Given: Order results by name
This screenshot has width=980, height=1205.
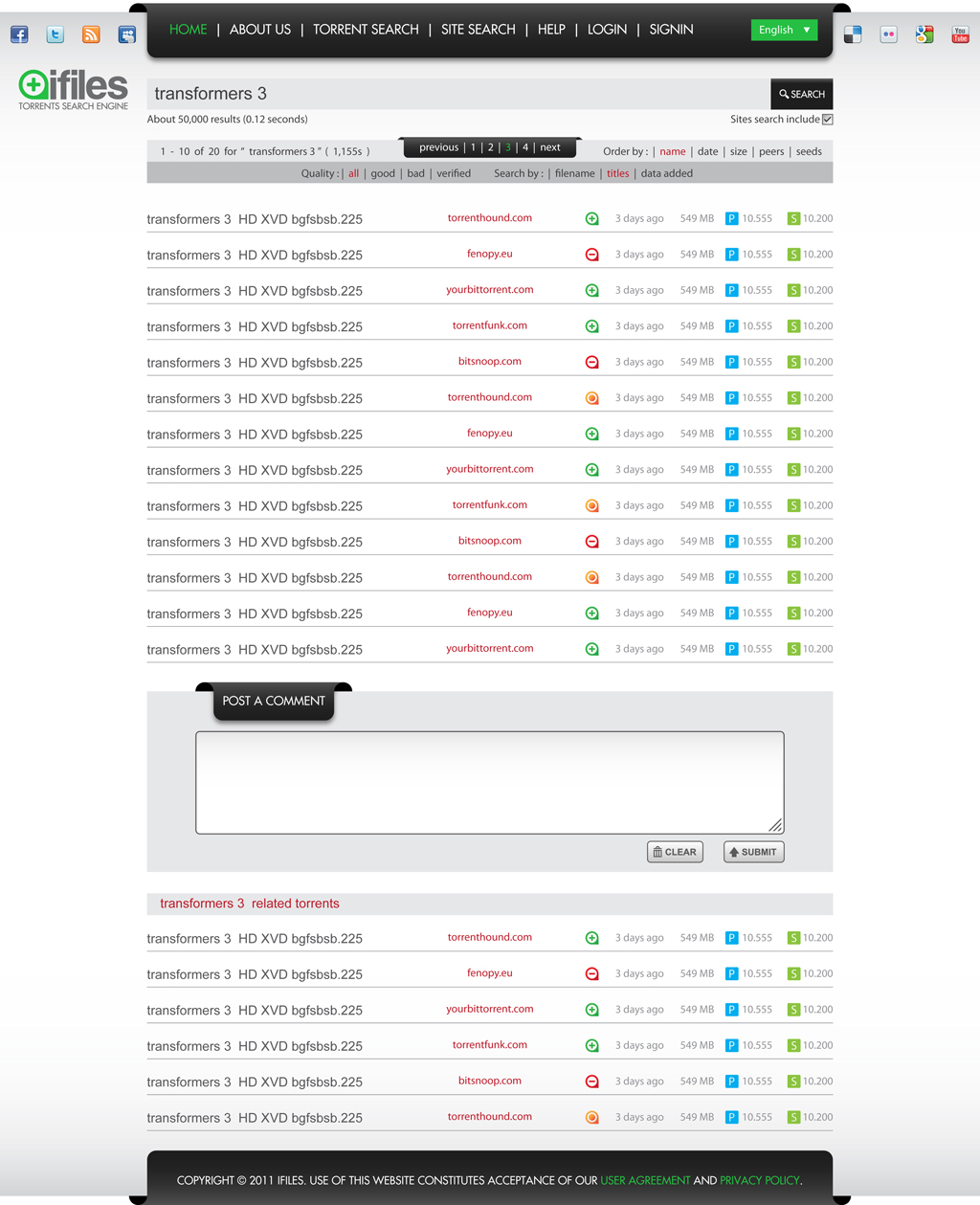Looking at the screenshot, I should (x=673, y=151).
